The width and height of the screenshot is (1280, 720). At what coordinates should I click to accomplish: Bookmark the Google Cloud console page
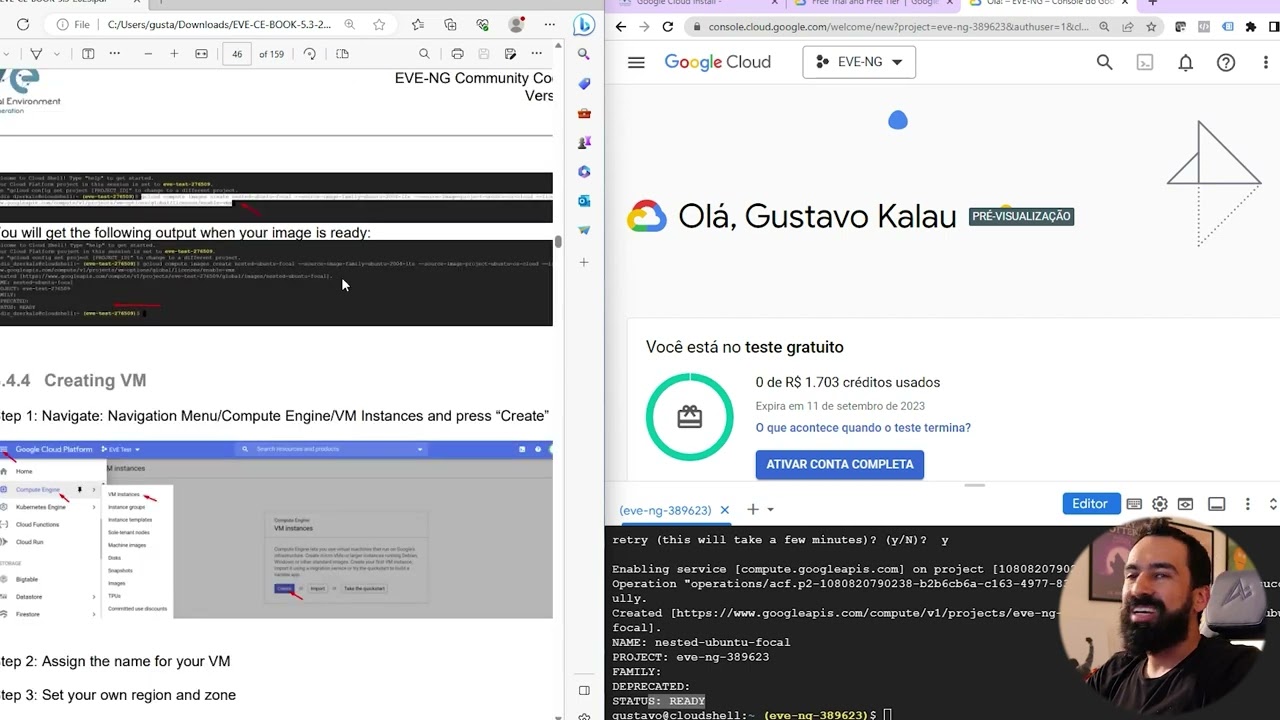tap(1151, 27)
